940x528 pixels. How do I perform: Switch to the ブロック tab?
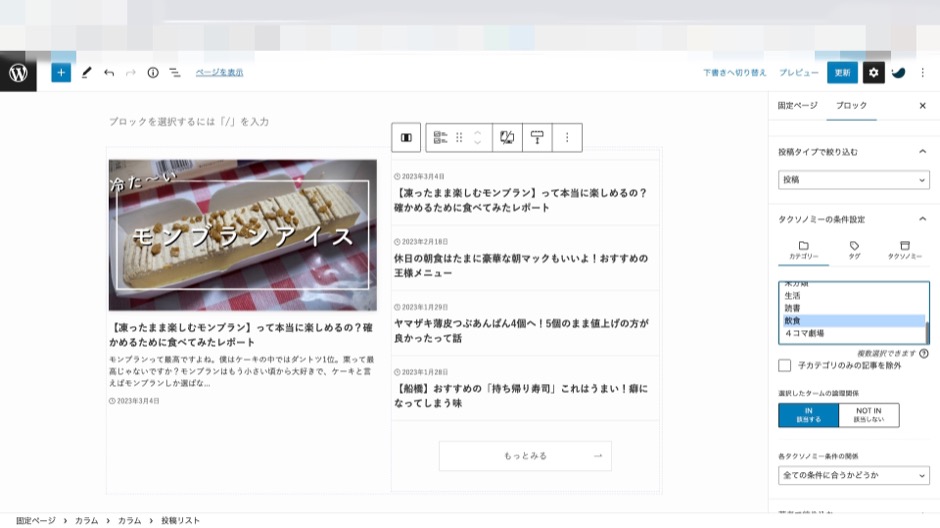pyautogui.click(x=851, y=105)
